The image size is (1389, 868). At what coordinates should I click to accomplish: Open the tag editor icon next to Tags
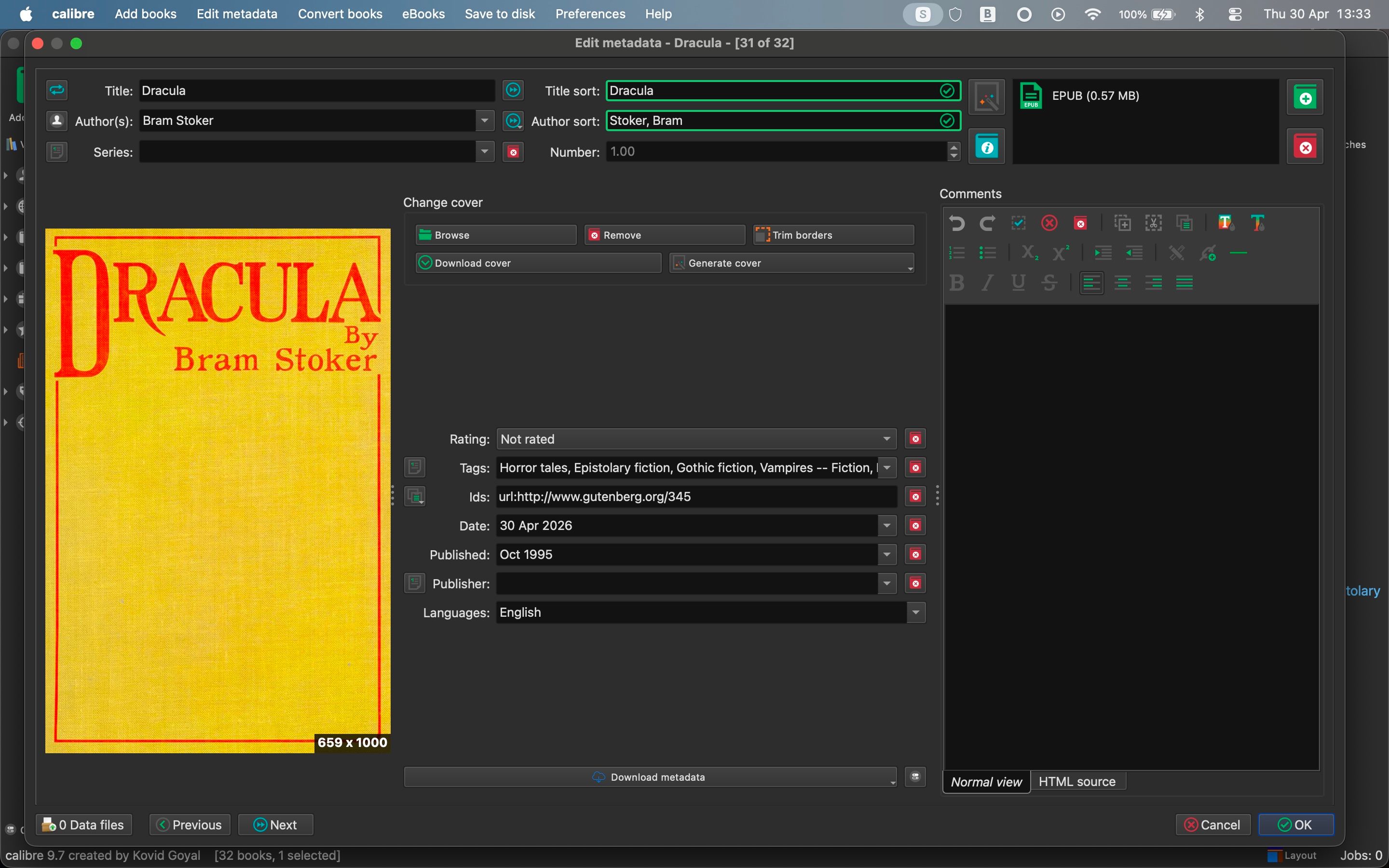[x=414, y=467]
